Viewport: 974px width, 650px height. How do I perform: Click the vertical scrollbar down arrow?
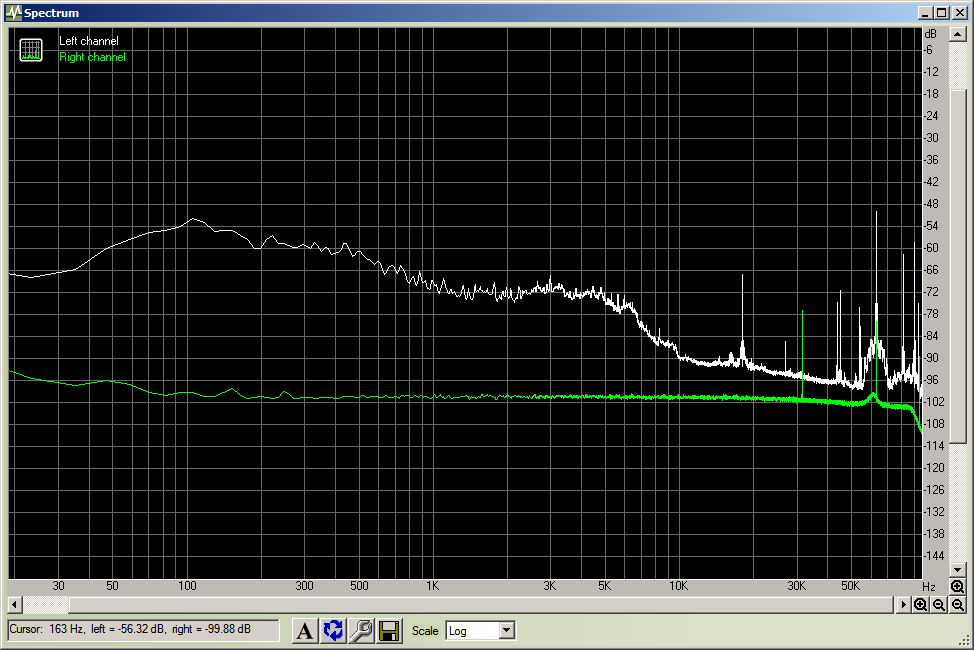point(958,569)
